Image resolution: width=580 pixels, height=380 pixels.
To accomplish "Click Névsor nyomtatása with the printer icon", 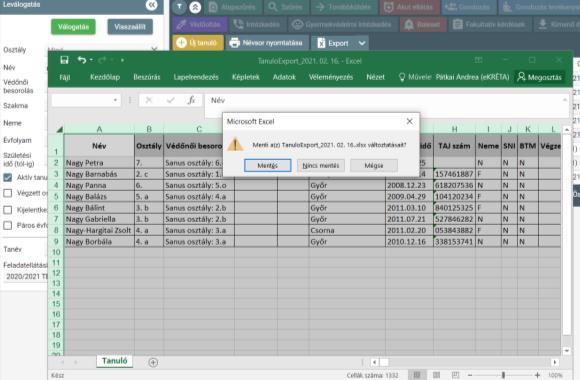I will (x=266, y=43).
